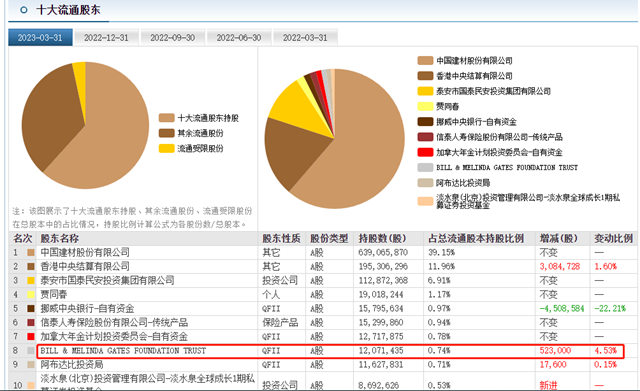This screenshot has width=640, height=391.
Task: Click legend swatch for 中国建材股份有限公司
Action: (425, 60)
